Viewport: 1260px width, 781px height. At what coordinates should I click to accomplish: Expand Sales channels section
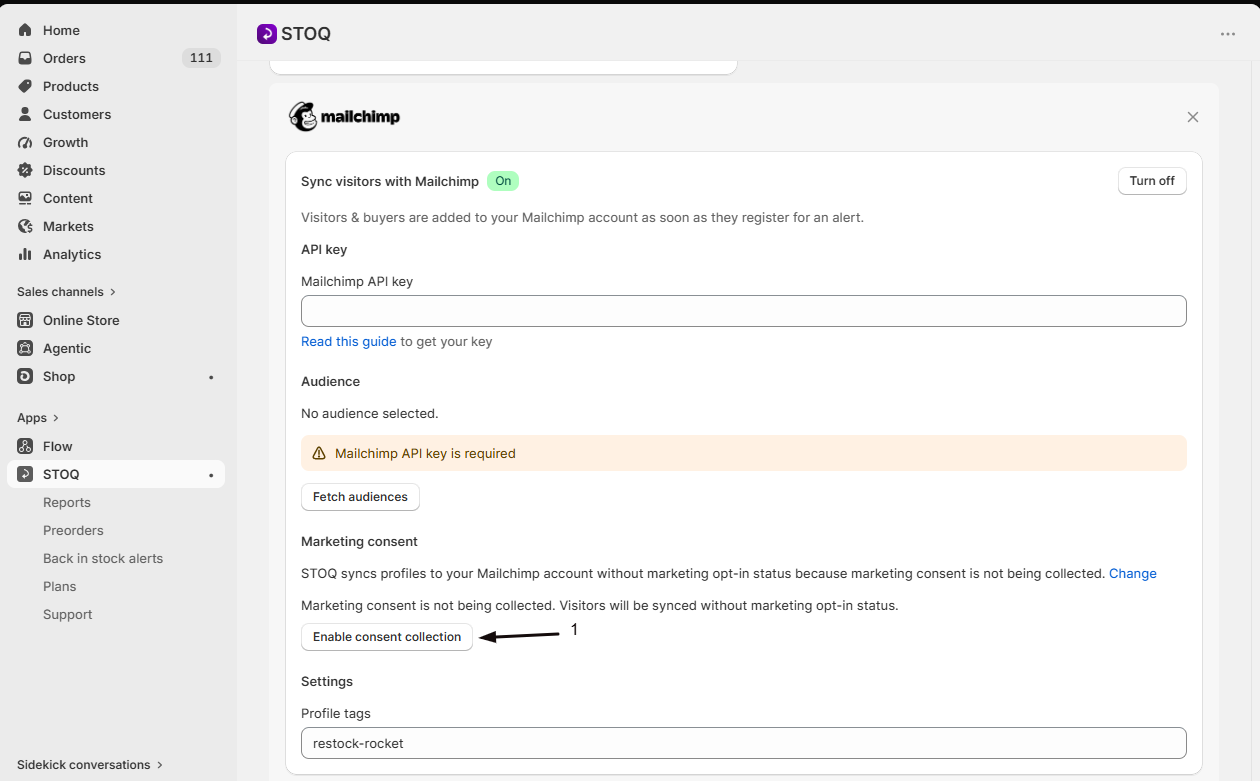click(67, 292)
